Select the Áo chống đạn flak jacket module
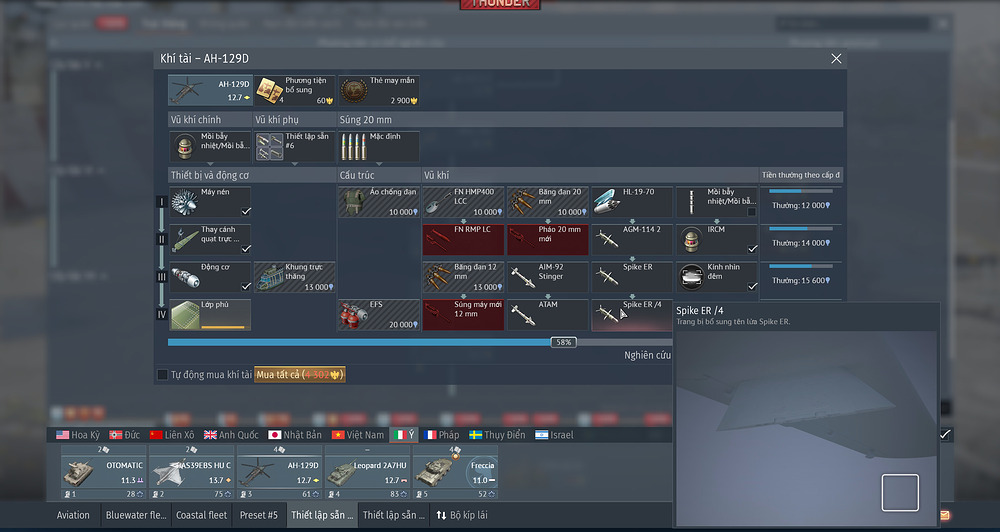Screen dimensions: 1000x532 [x=379, y=202]
